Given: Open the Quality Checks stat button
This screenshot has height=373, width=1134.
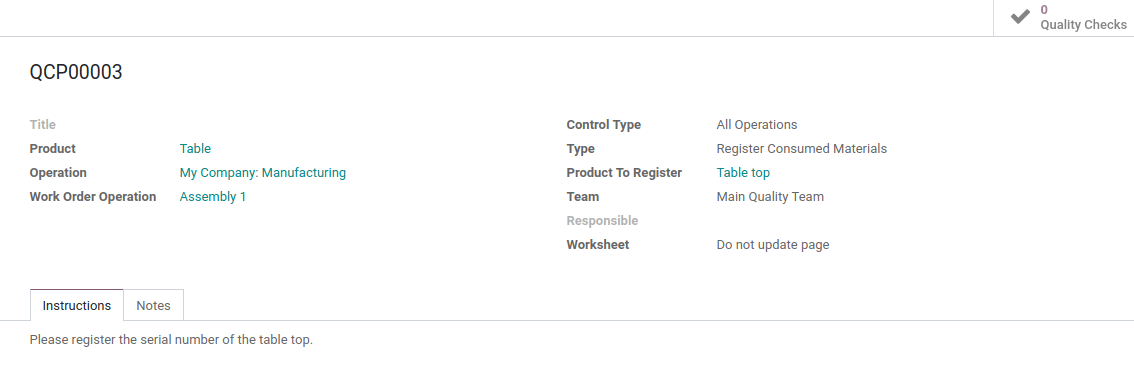Looking at the screenshot, I should tap(1063, 17).
